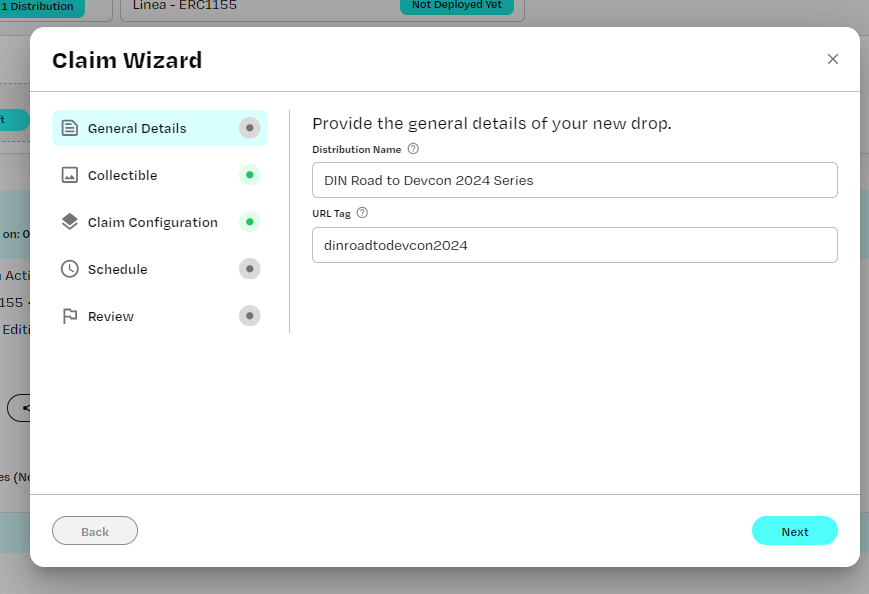
Task: Click the Claim Configuration layers icon
Action: pyautogui.click(x=69, y=222)
